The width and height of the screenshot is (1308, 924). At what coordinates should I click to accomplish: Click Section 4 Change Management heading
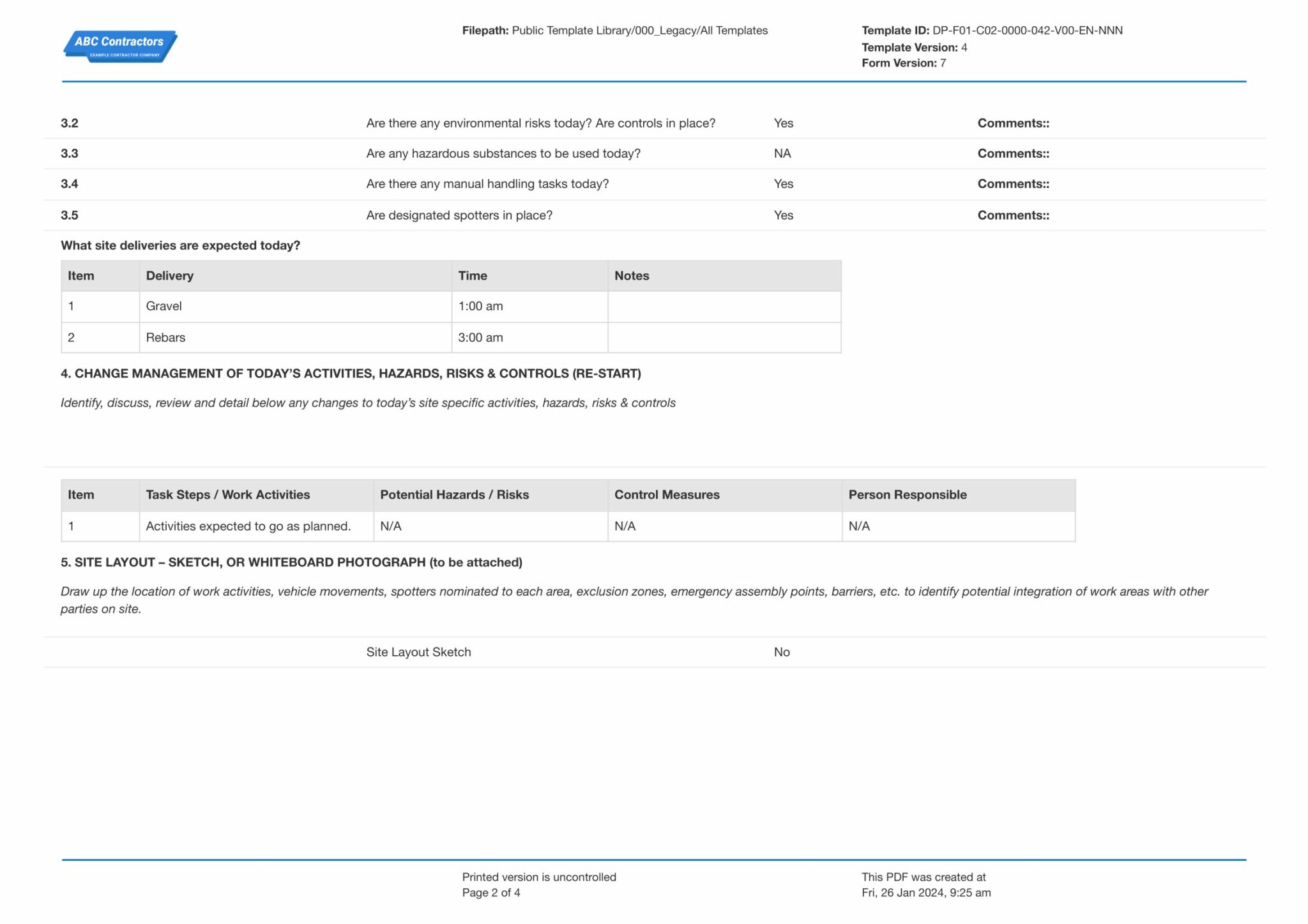click(351, 374)
